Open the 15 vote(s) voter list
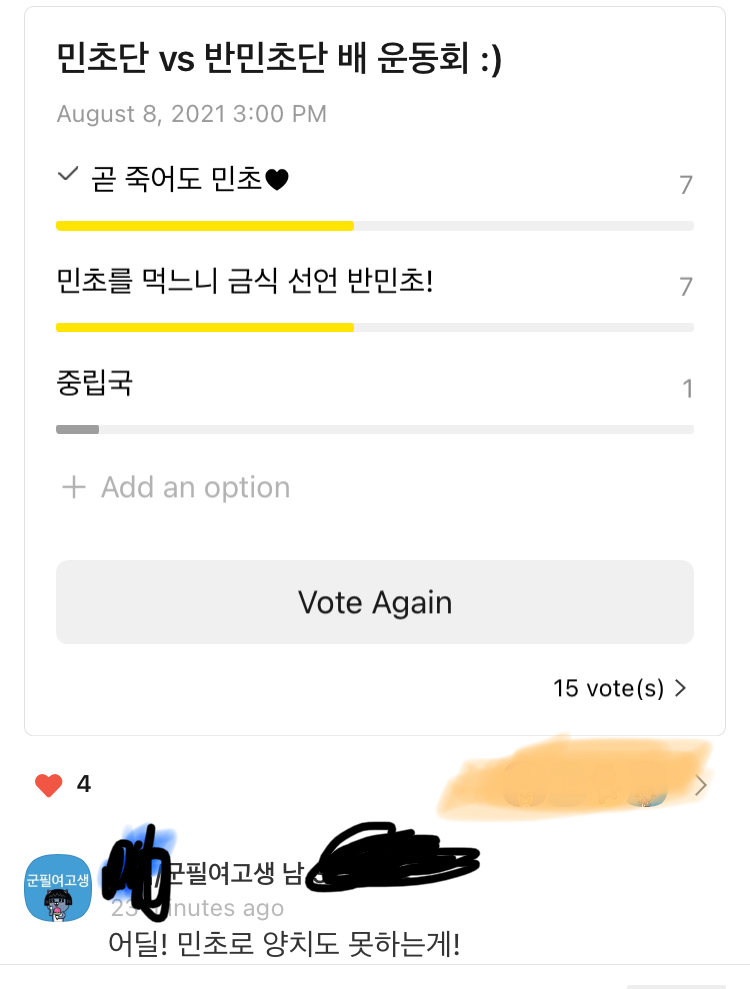750x989 pixels. tap(608, 688)
